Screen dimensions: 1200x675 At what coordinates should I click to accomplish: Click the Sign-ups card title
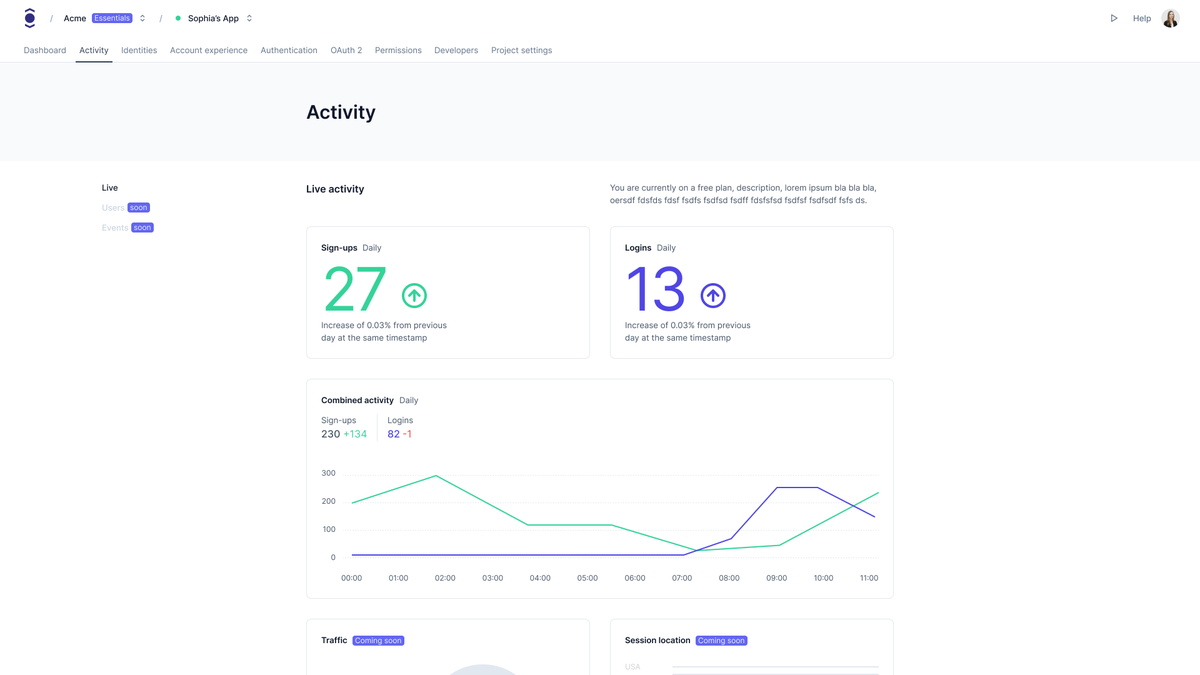coord(339,248)
